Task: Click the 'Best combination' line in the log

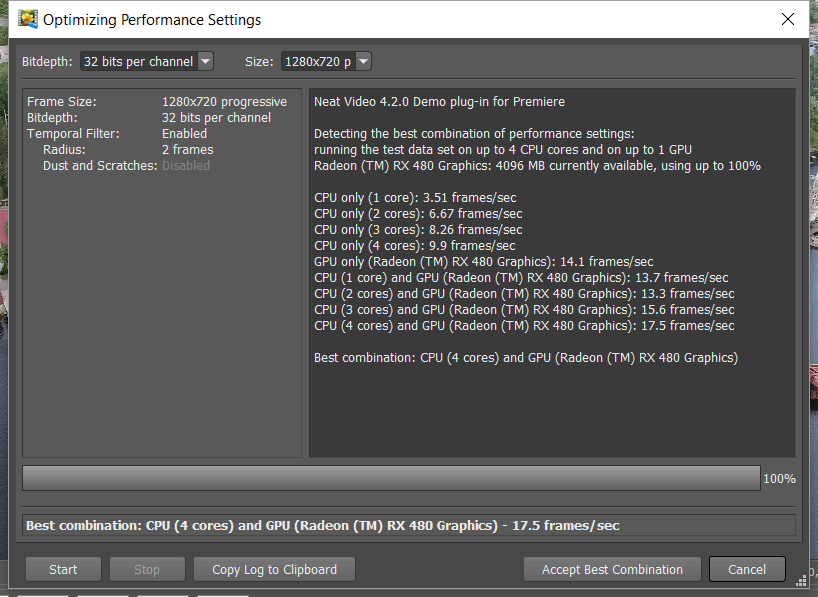Action: tap(526, 358)
